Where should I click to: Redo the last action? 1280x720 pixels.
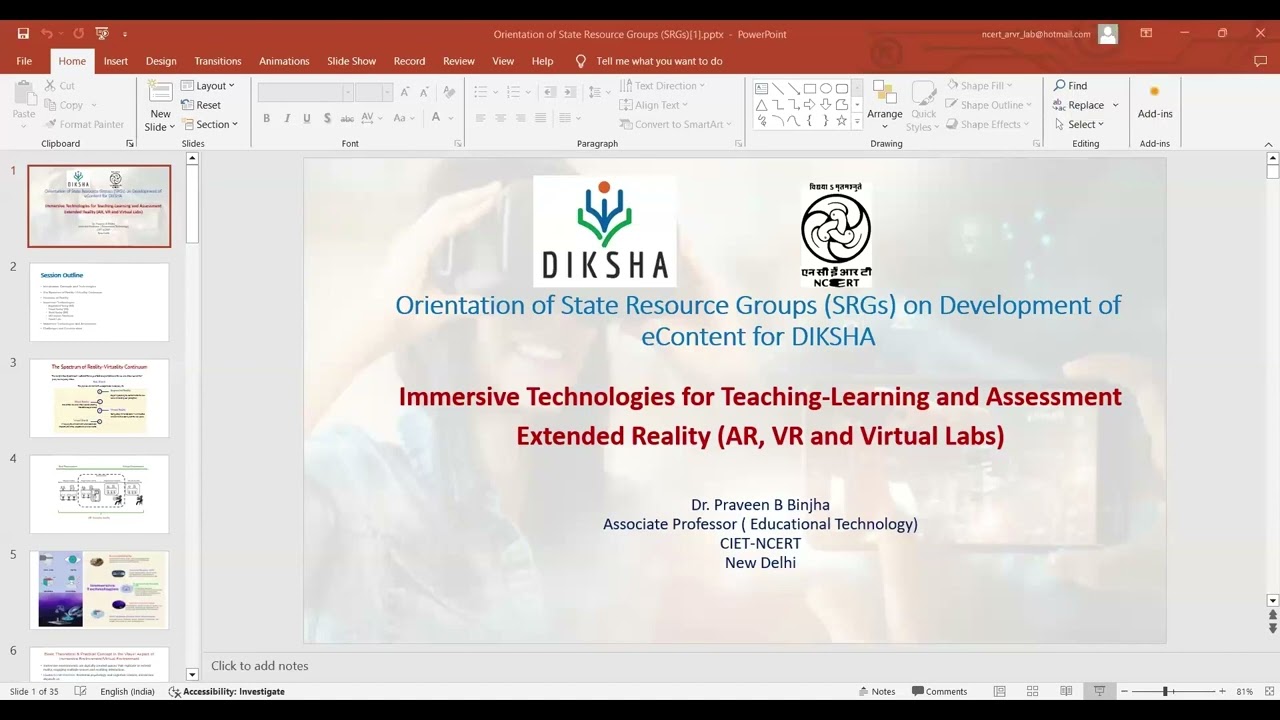pos(79,34)
